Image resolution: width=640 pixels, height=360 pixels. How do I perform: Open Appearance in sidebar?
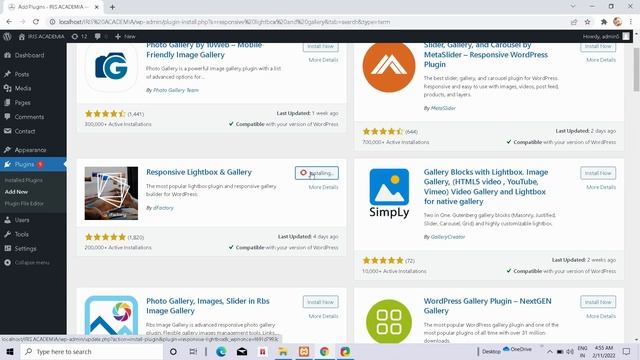coord(30,150)
